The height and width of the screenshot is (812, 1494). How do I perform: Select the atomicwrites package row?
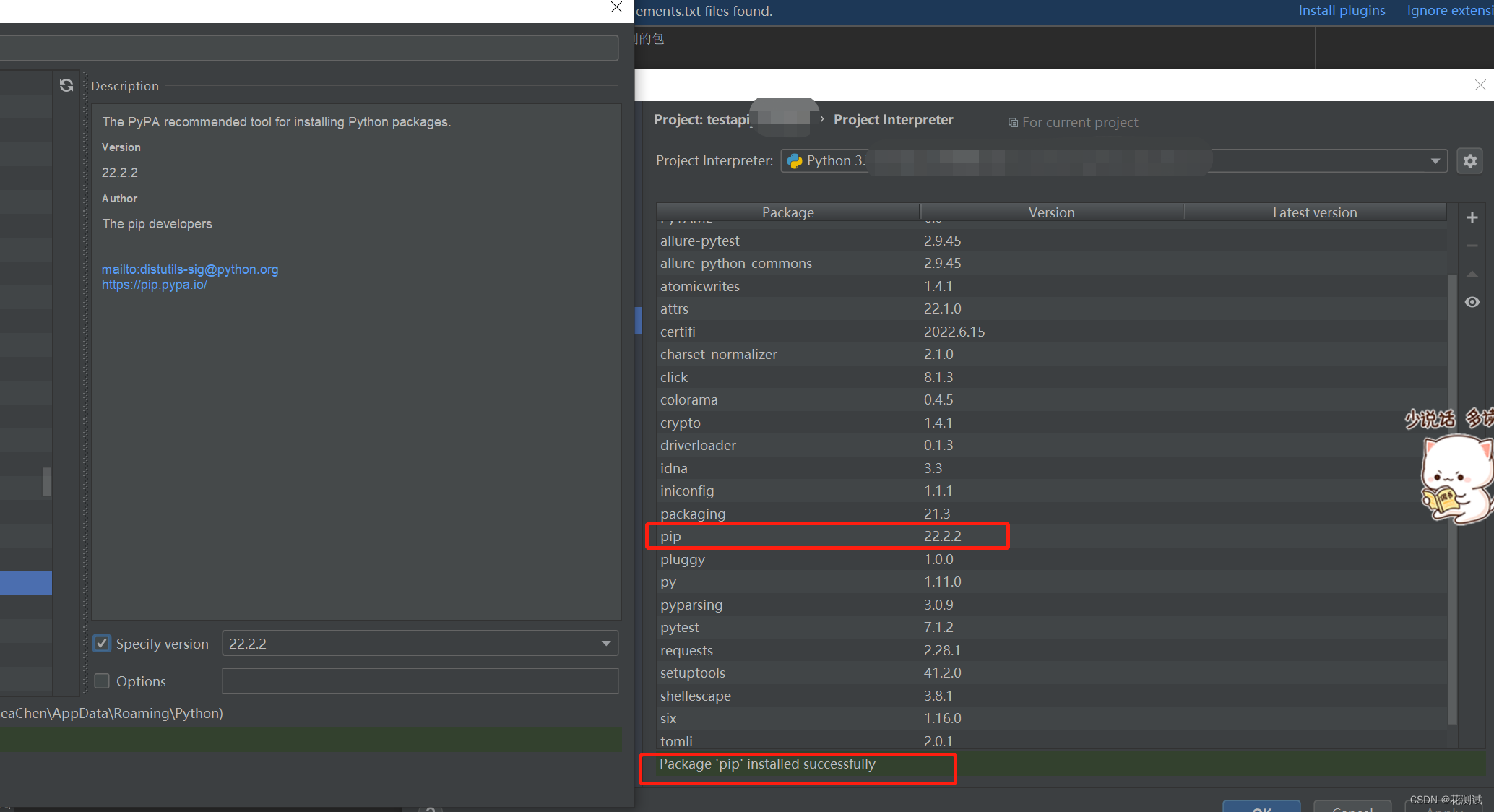1052,286
